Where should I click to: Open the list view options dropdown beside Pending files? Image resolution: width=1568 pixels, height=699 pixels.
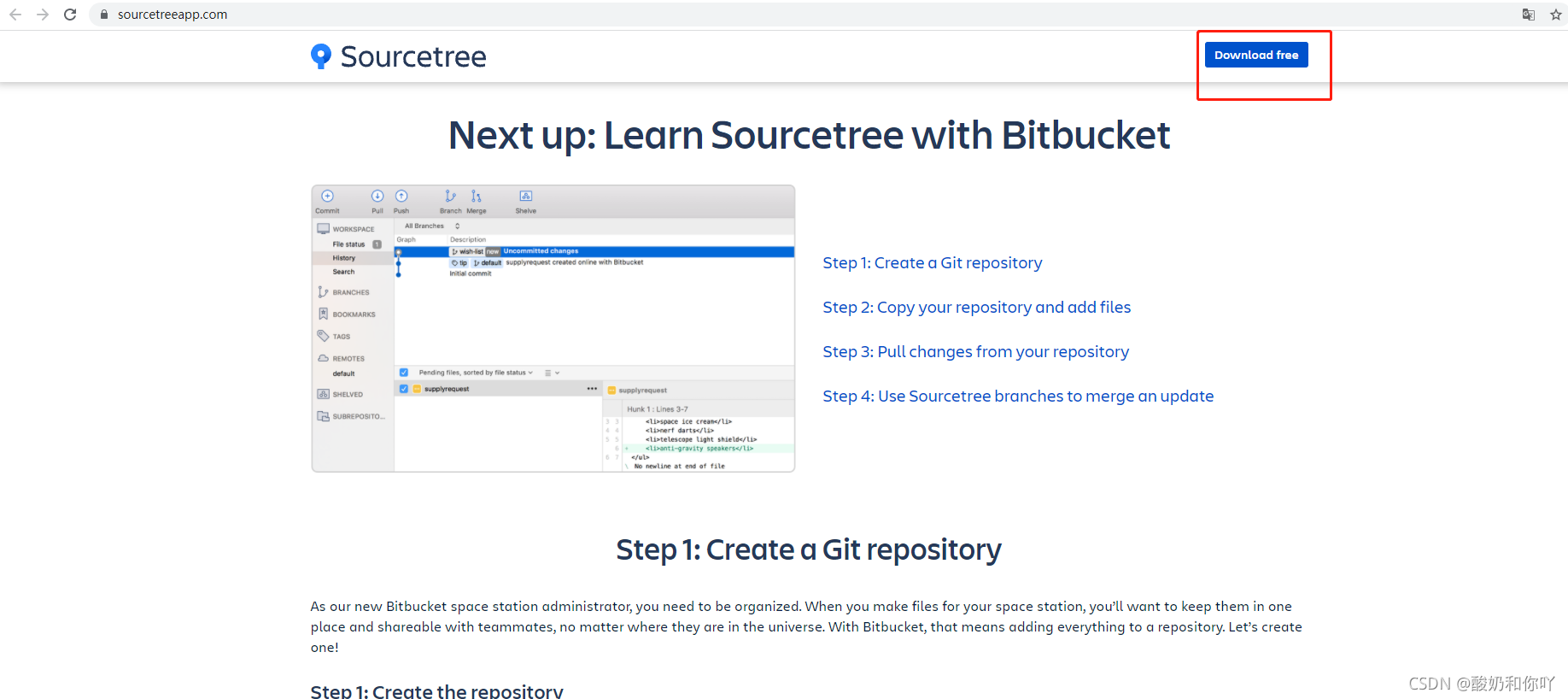[552, 373]
